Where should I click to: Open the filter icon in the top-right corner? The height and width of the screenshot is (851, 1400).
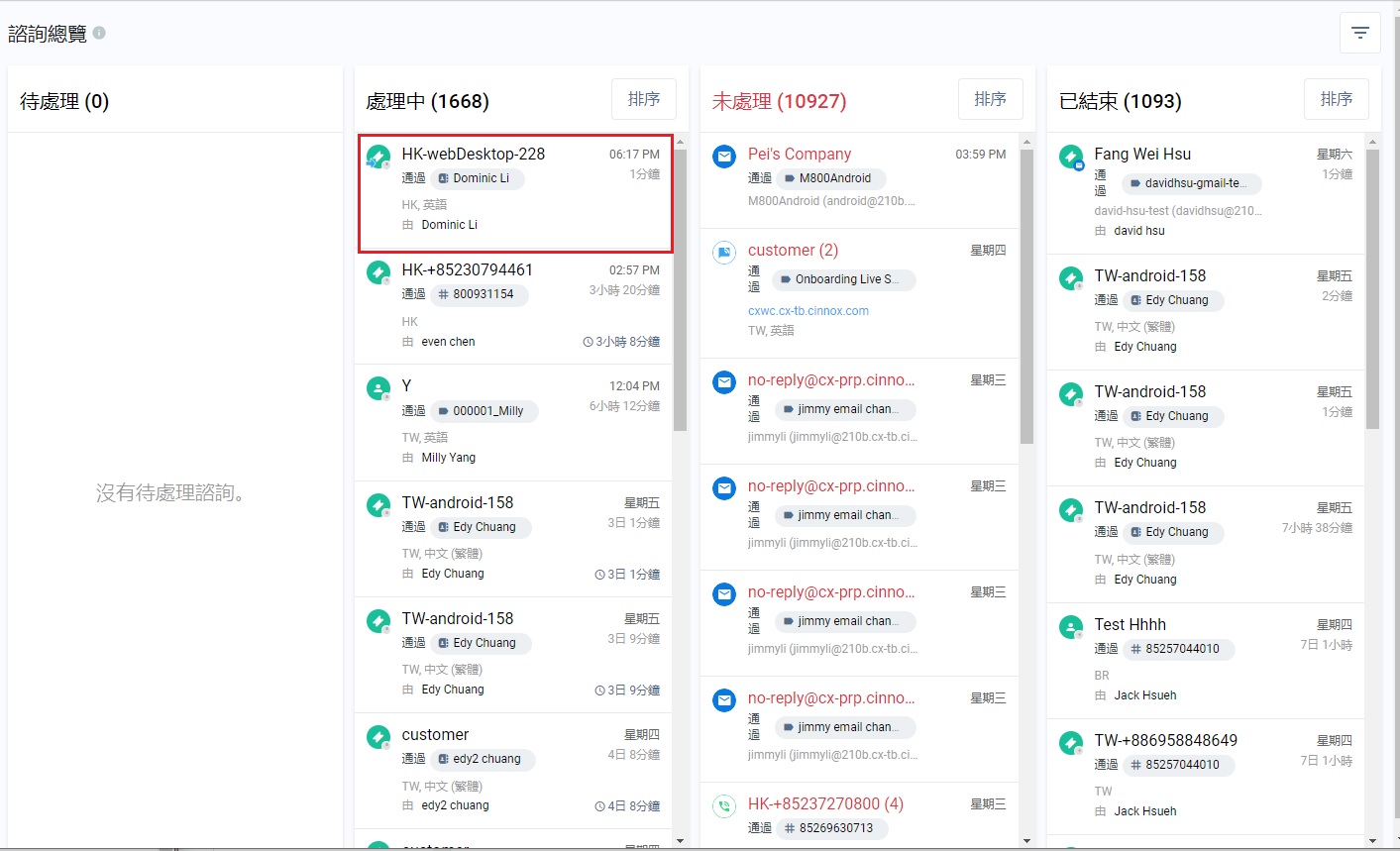pos(1359,34)
